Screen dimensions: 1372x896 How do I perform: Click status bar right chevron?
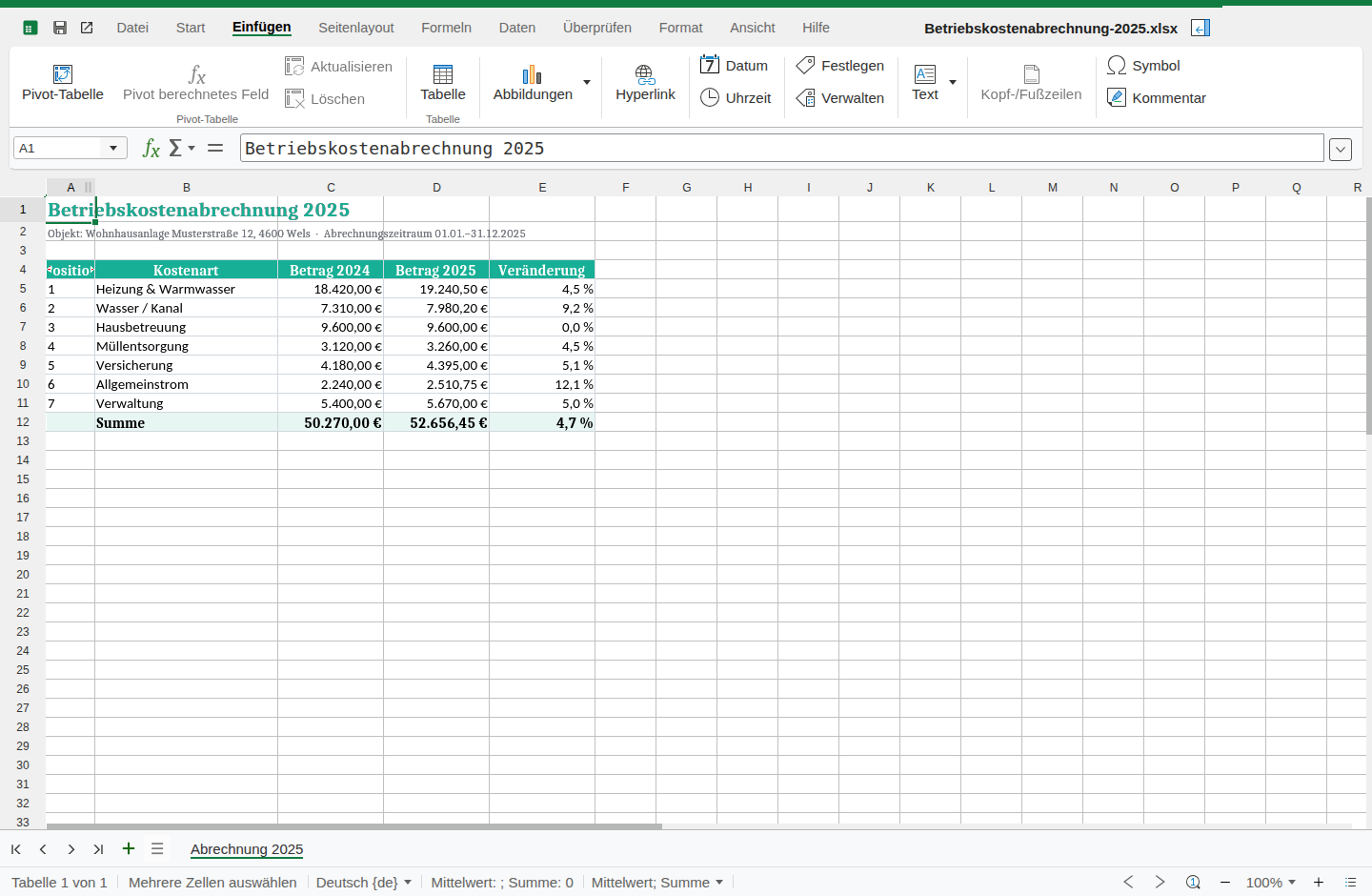click(x=1160, y=882)
